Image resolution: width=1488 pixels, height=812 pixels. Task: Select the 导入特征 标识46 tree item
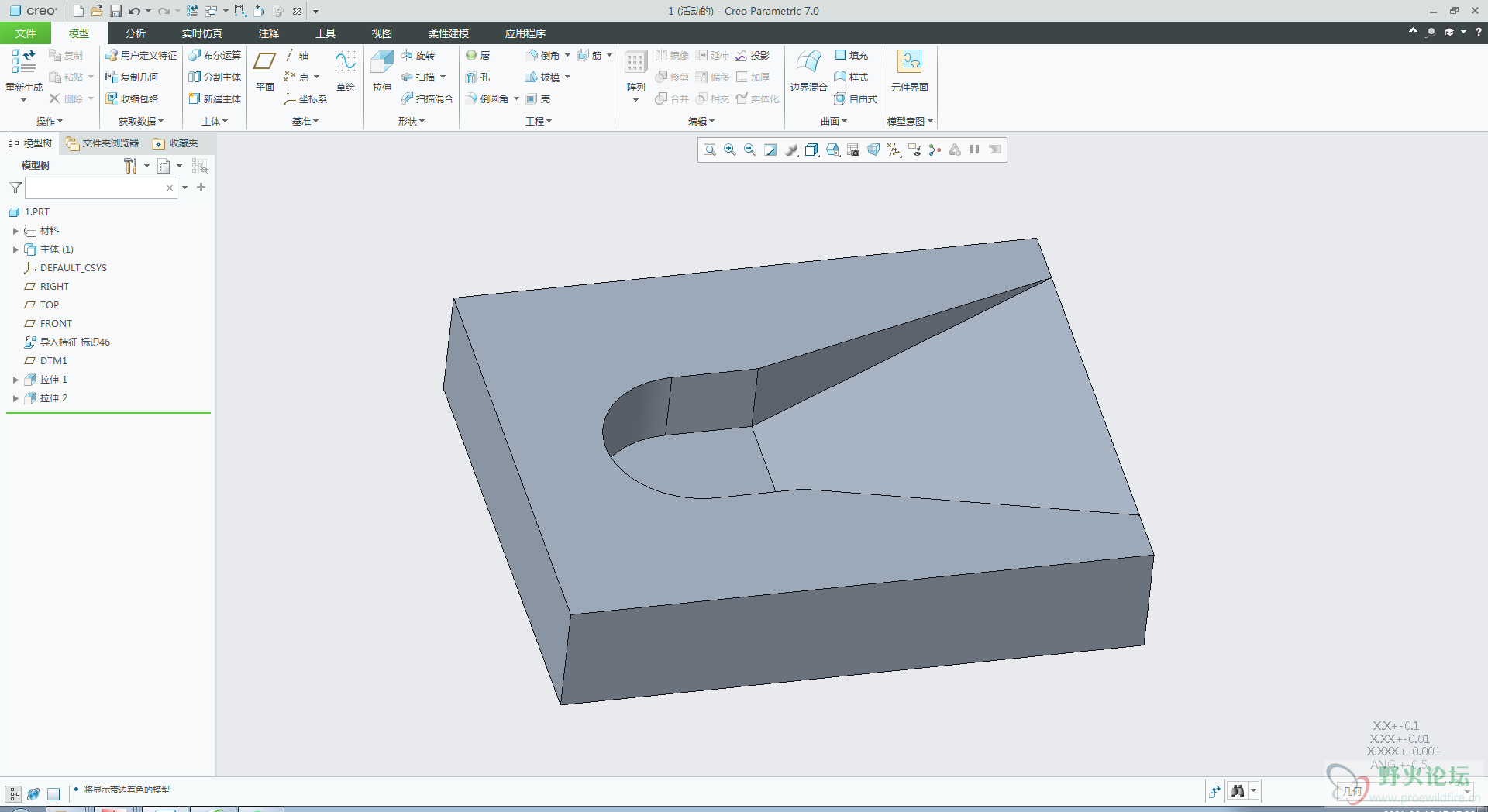(x=67, y=342)
